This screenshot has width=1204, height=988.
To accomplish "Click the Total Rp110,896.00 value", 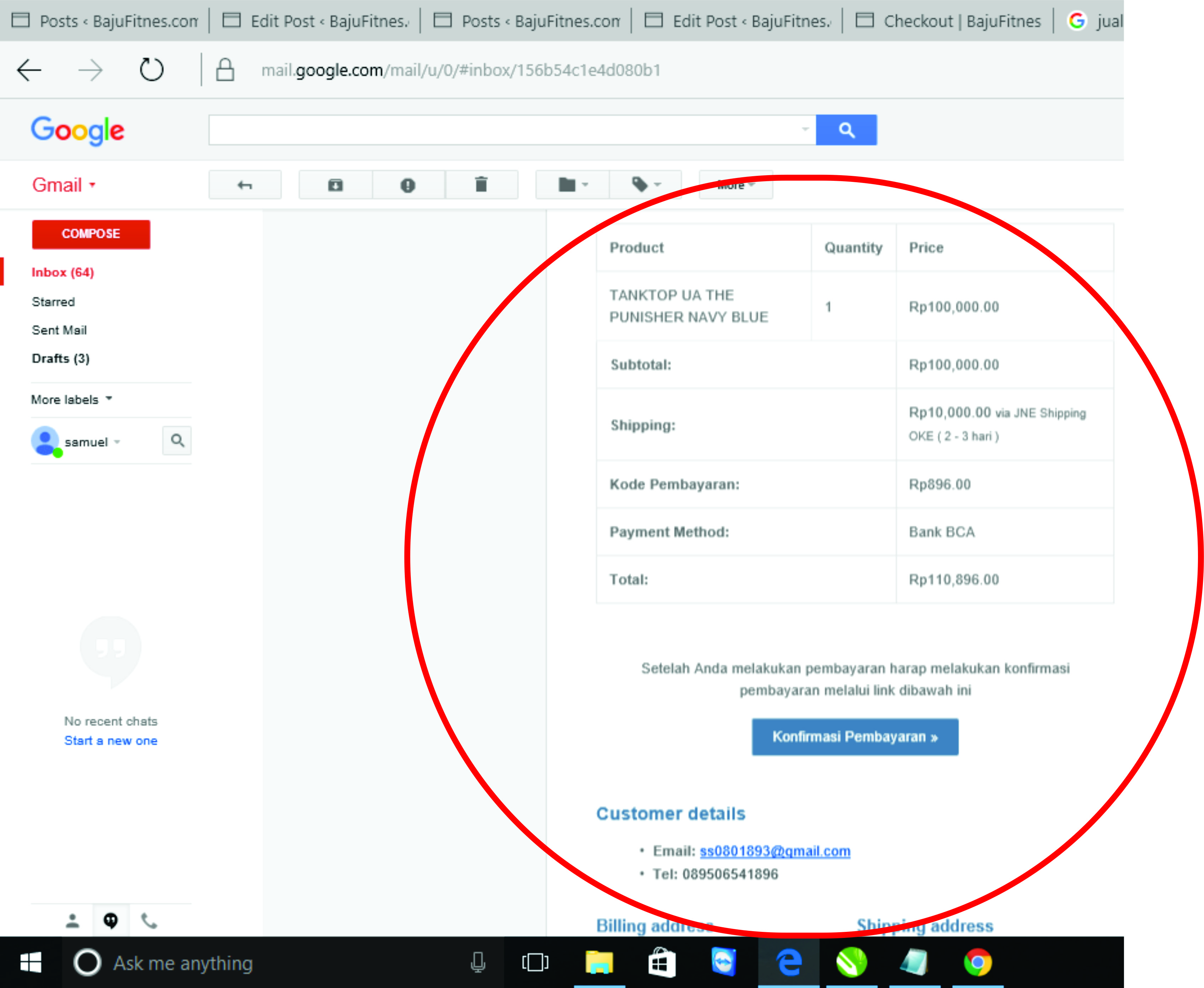I will click(x=953, y=580).
